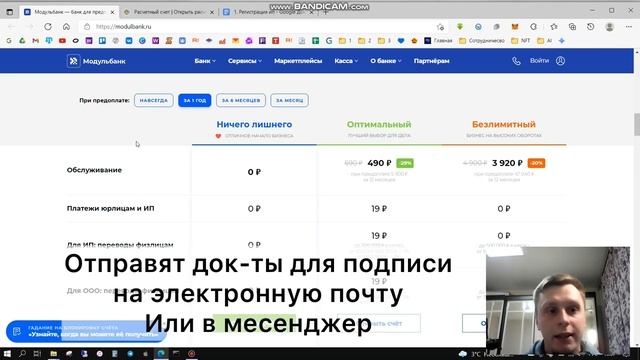Image resolution: width=640 pixels, height=360 pixels.
Task: Open the phone contact icon in the header
Action: [516, 61]
